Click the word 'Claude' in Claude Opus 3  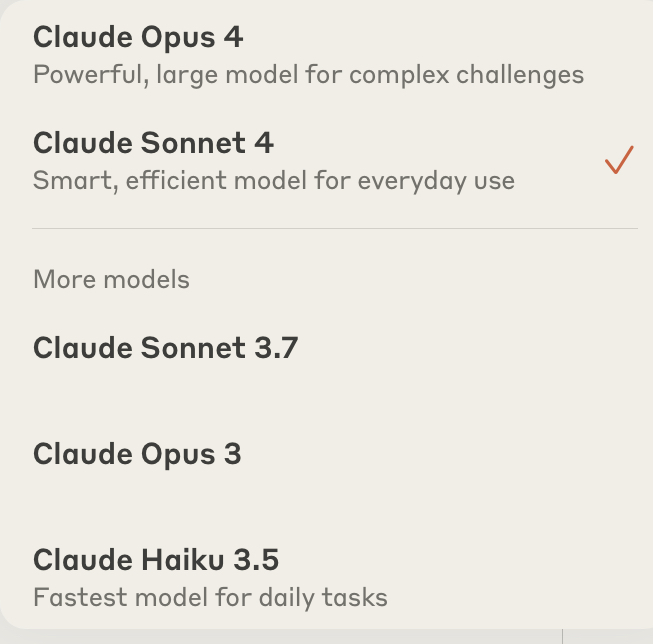point(83,454)
